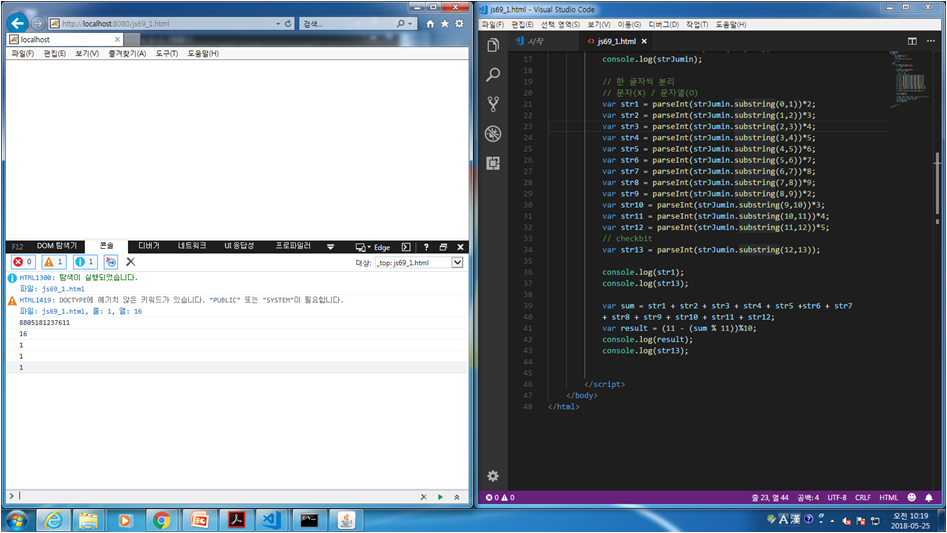Open the IE address bar dropdown arrow
Image resolution: width=947 pixels, height=533 pixels.
coord(278,24)
